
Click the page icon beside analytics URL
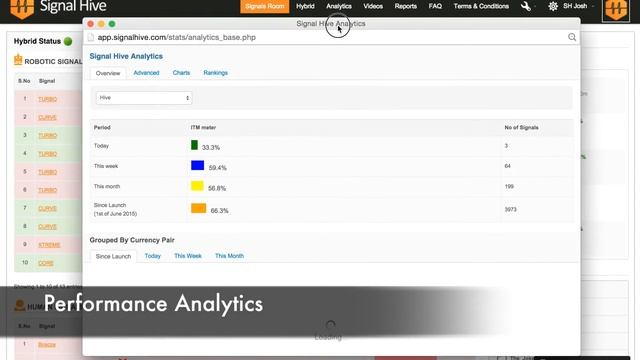[x=91, y=37]
